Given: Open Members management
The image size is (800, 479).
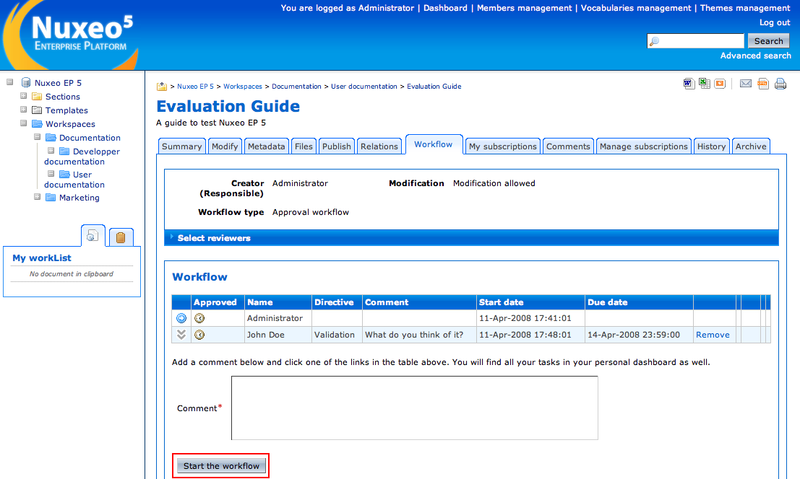Looking at the screenshot, I should coord(524,8).
